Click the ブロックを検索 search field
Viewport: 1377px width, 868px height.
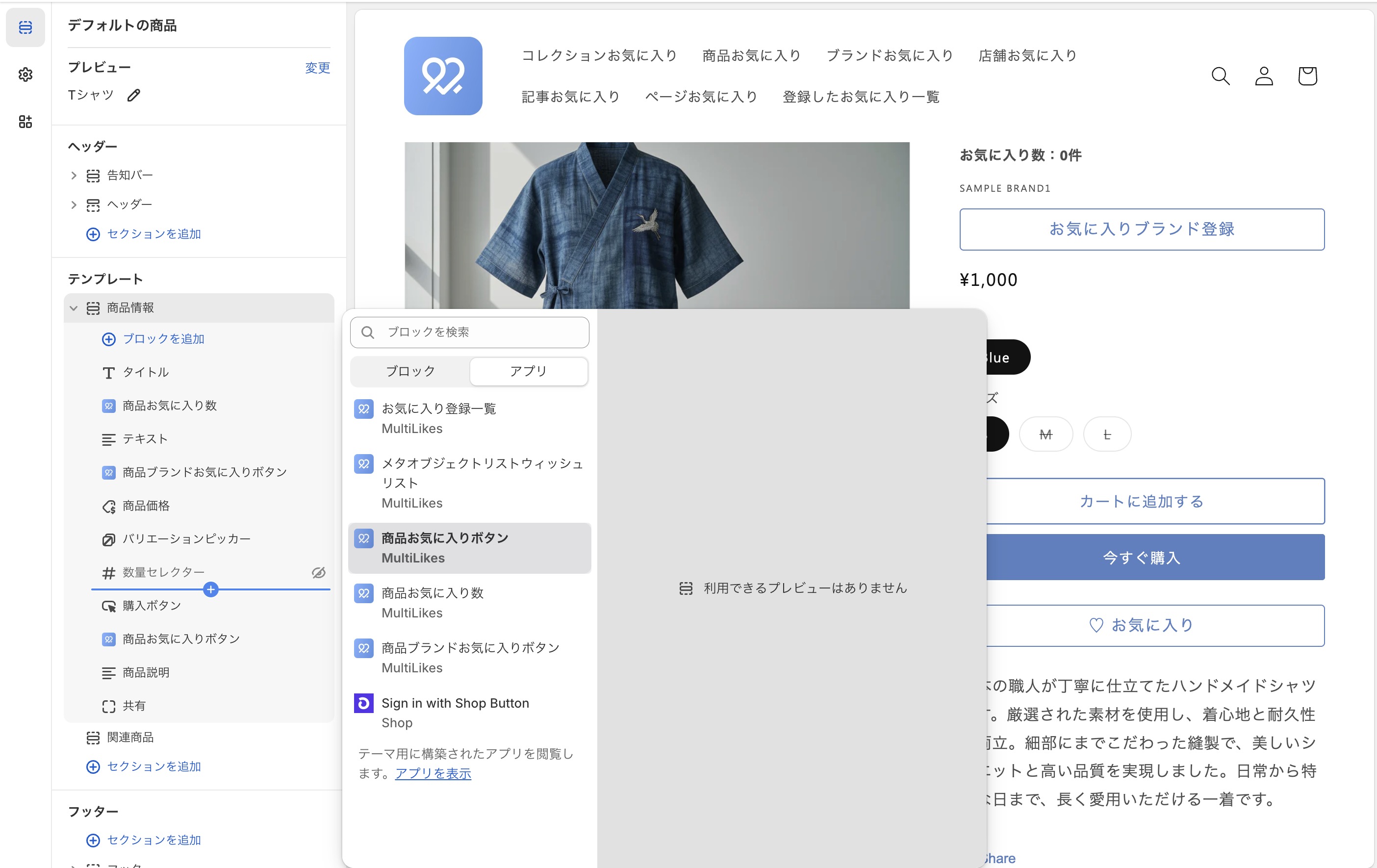(x=469, y=332)
